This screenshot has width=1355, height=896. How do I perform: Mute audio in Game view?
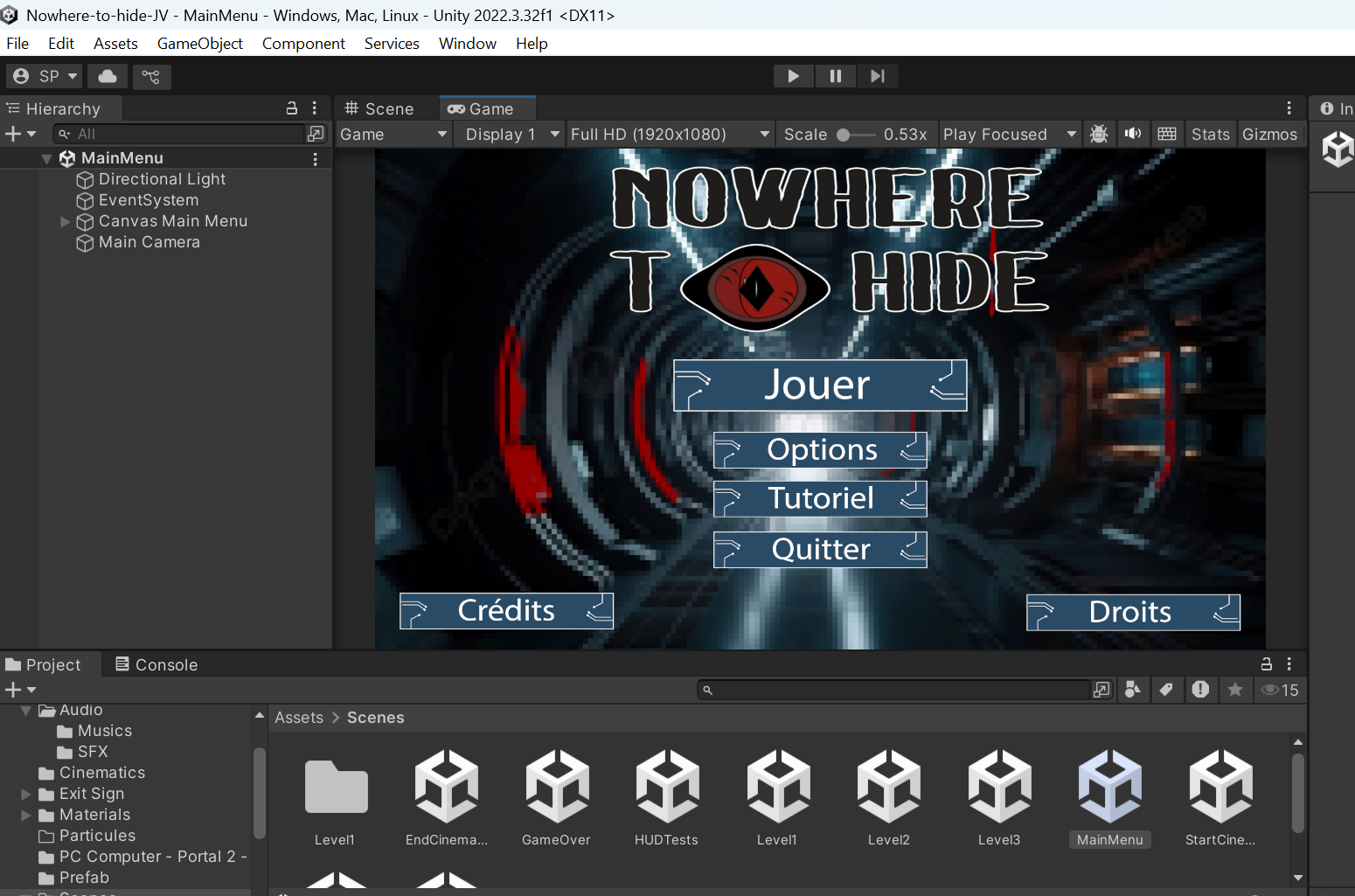click(x=1133, y=134)
